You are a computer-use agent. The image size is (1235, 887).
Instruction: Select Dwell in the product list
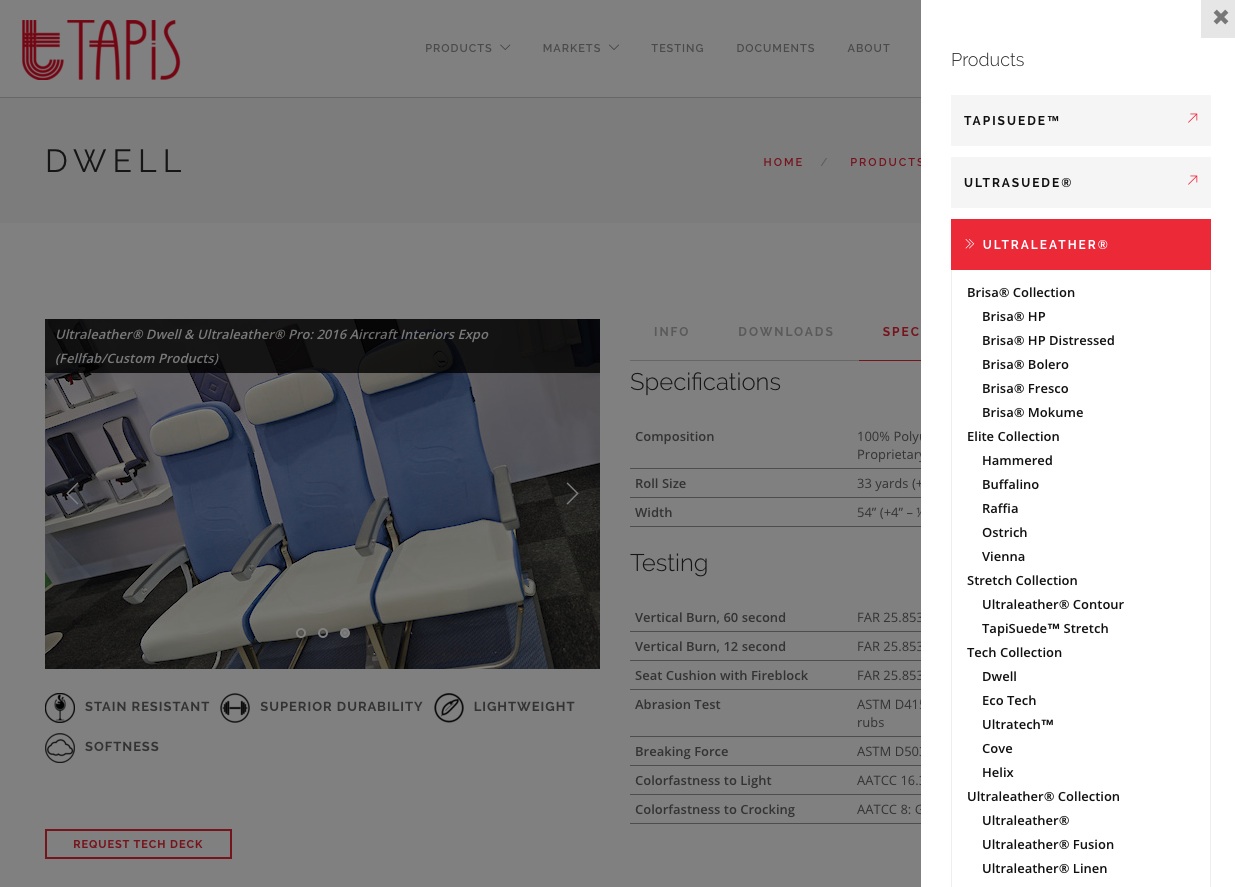[x=999, y=676]
